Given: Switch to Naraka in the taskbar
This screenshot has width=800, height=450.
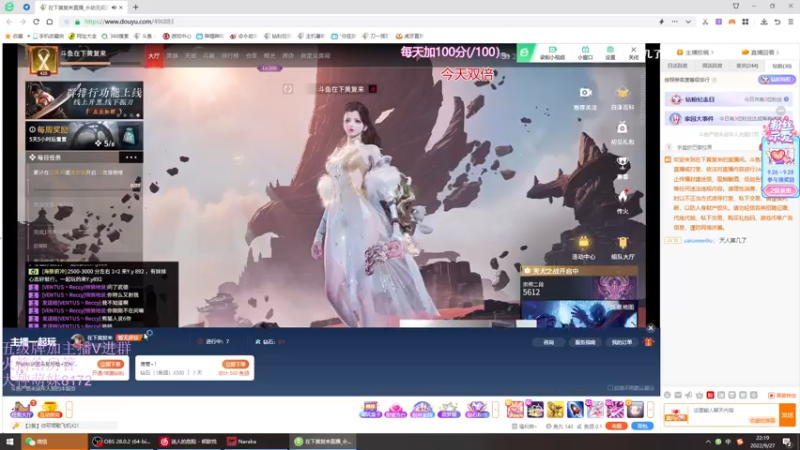Looking at the screenshot, I should pyautogui.click(x=254, y=442).
